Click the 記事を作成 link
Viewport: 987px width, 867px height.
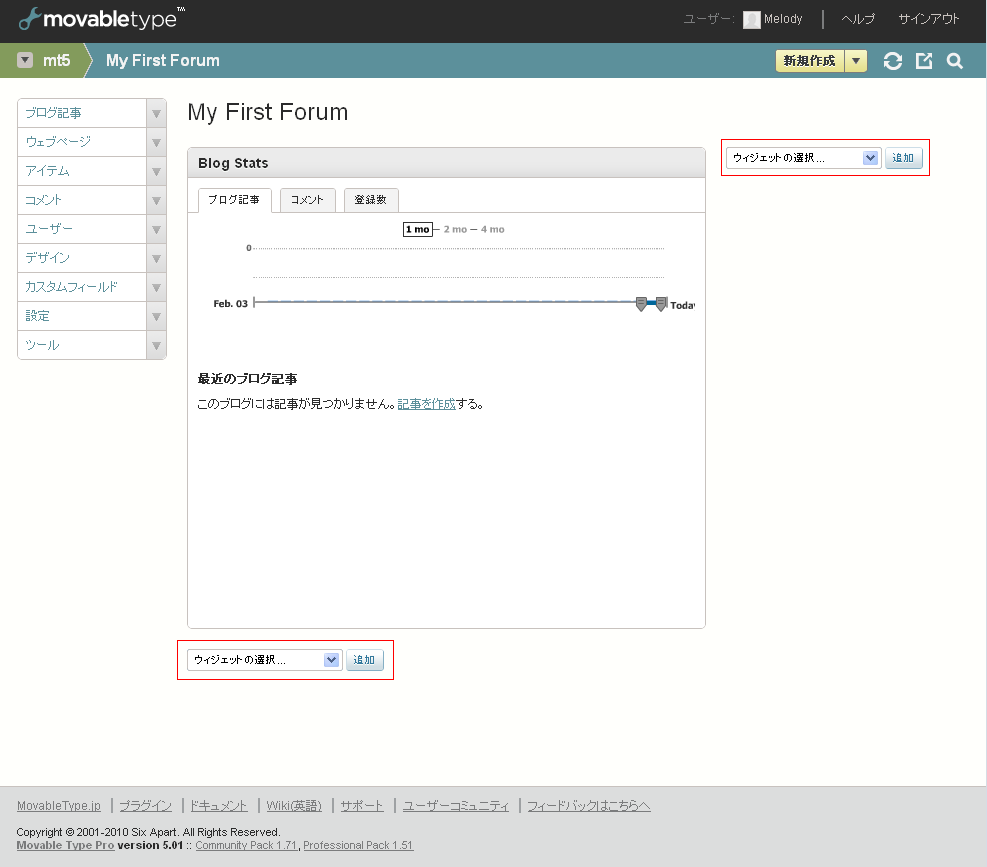[426, 404]
